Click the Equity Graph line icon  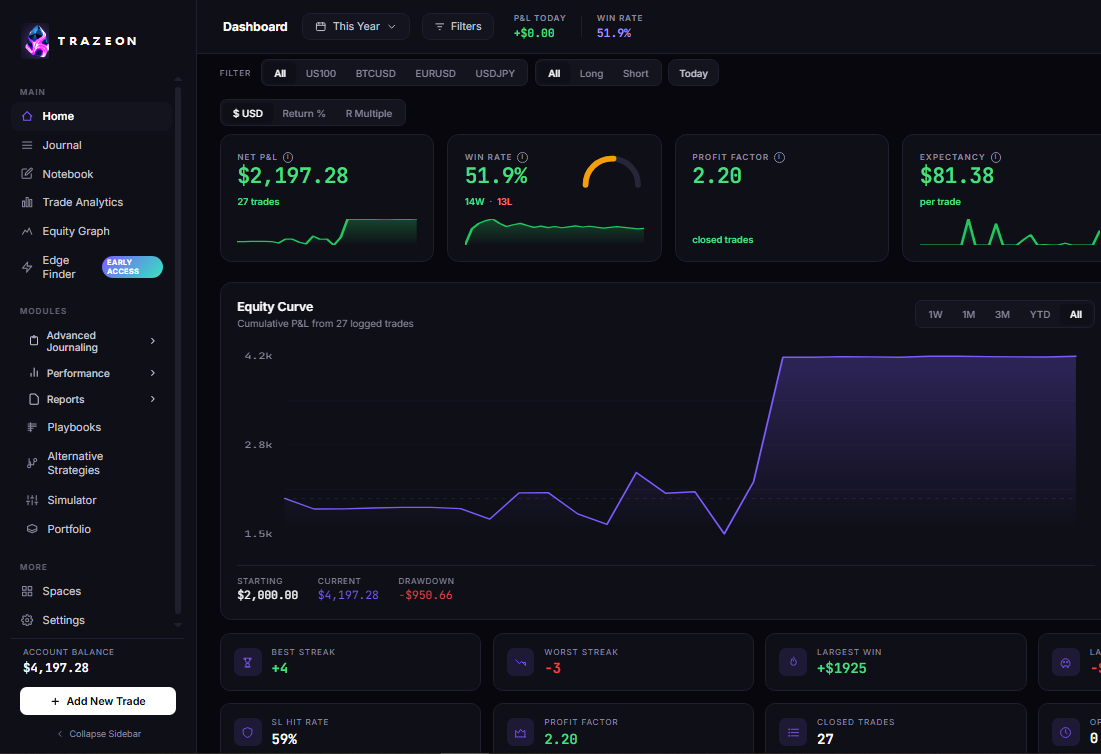(x=27, y=231)
